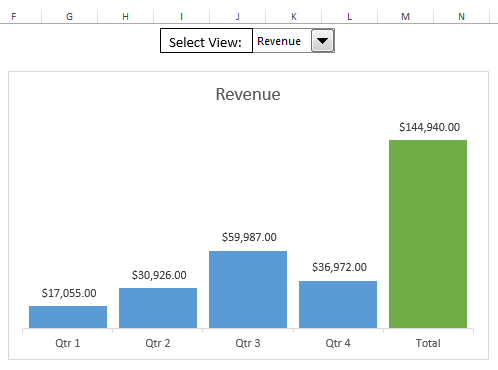This screenshot has width=498, height=370.
Task: Click the blue Qtr 2 bar
Action: point(158,308)
